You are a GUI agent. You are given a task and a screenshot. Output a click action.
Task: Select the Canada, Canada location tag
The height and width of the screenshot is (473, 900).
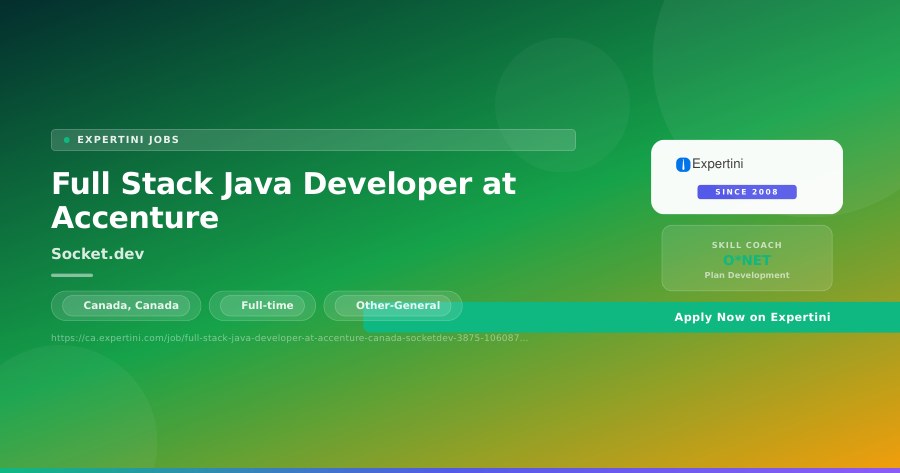[x=126, y=306]
